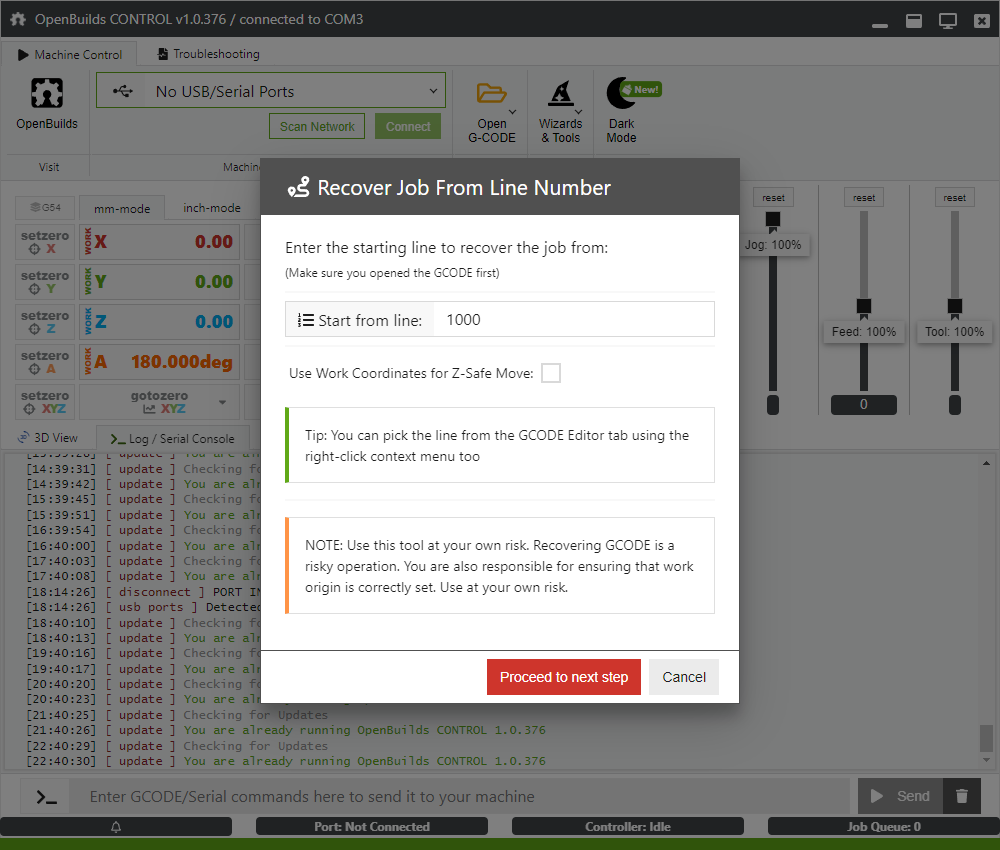Click the setzero Z icon button

[45, 322]
